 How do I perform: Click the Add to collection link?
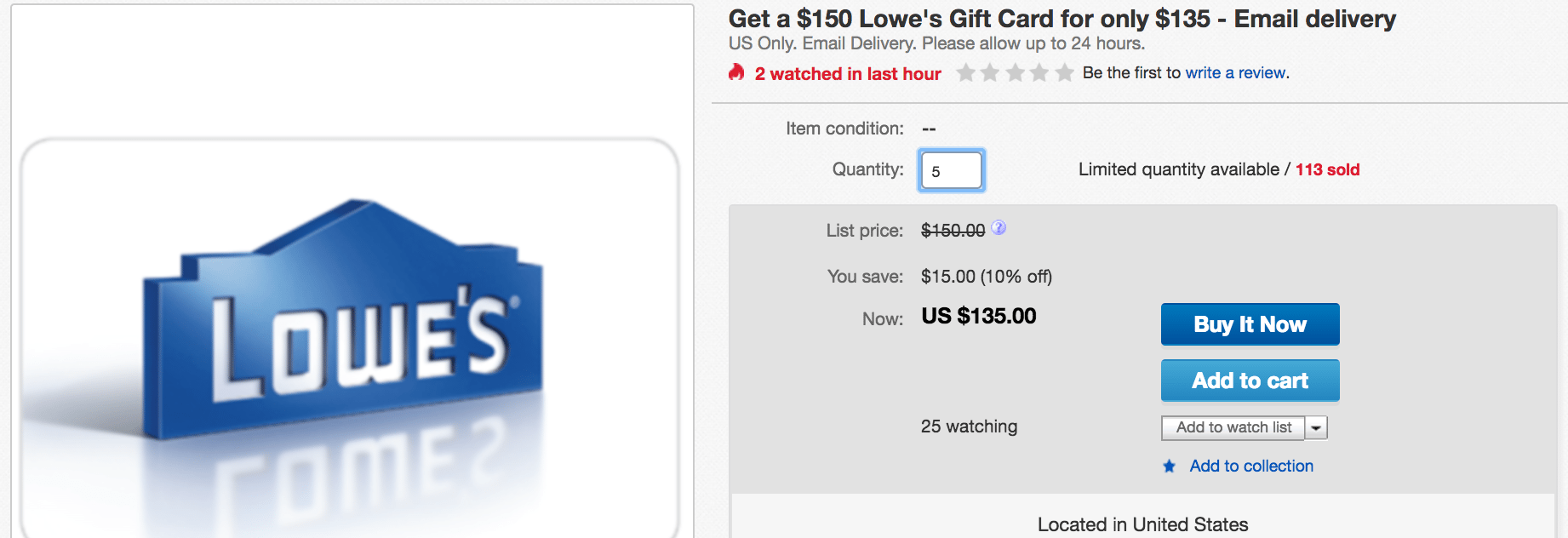pos(1251,466)
